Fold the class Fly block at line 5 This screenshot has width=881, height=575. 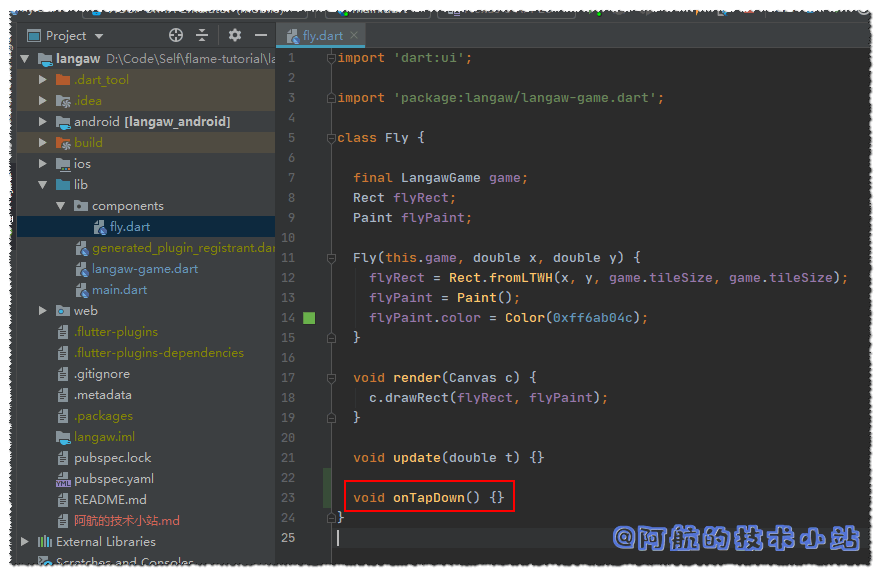pyautogui.click(x=331, y=138)
